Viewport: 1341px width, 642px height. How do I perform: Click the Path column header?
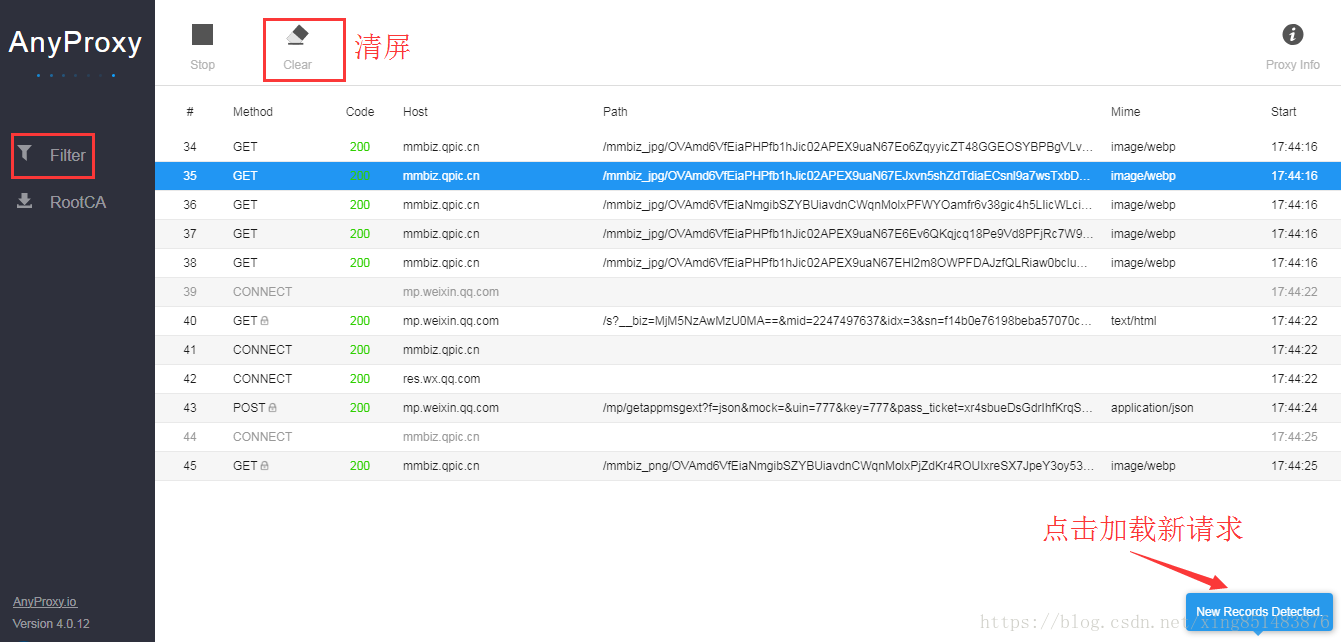(x=615, y=112)
